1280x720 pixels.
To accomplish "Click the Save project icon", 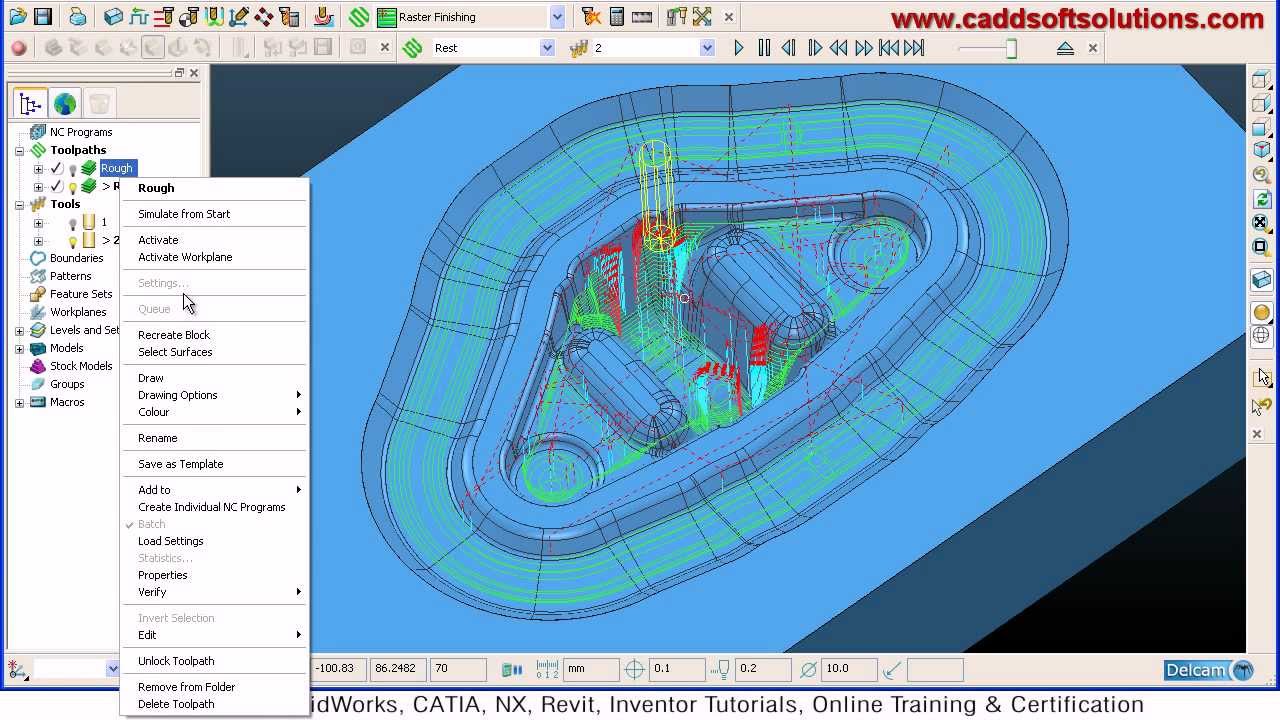I will [x=42, y=17].
